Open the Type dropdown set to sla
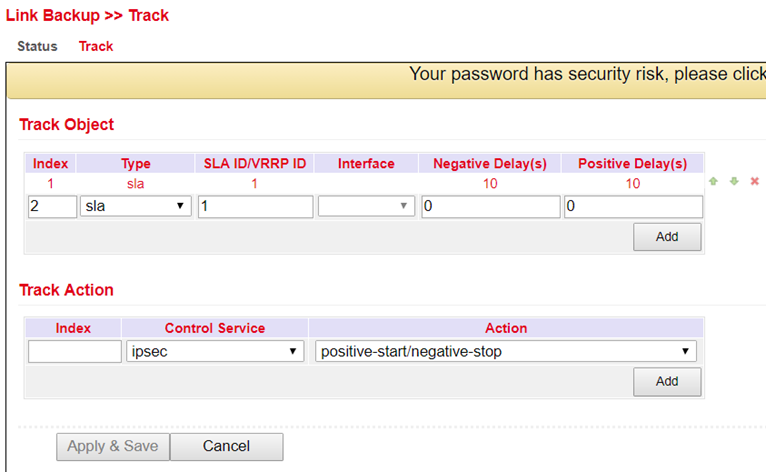The width and height of the screenshot is (766, 472). point(135,206)
